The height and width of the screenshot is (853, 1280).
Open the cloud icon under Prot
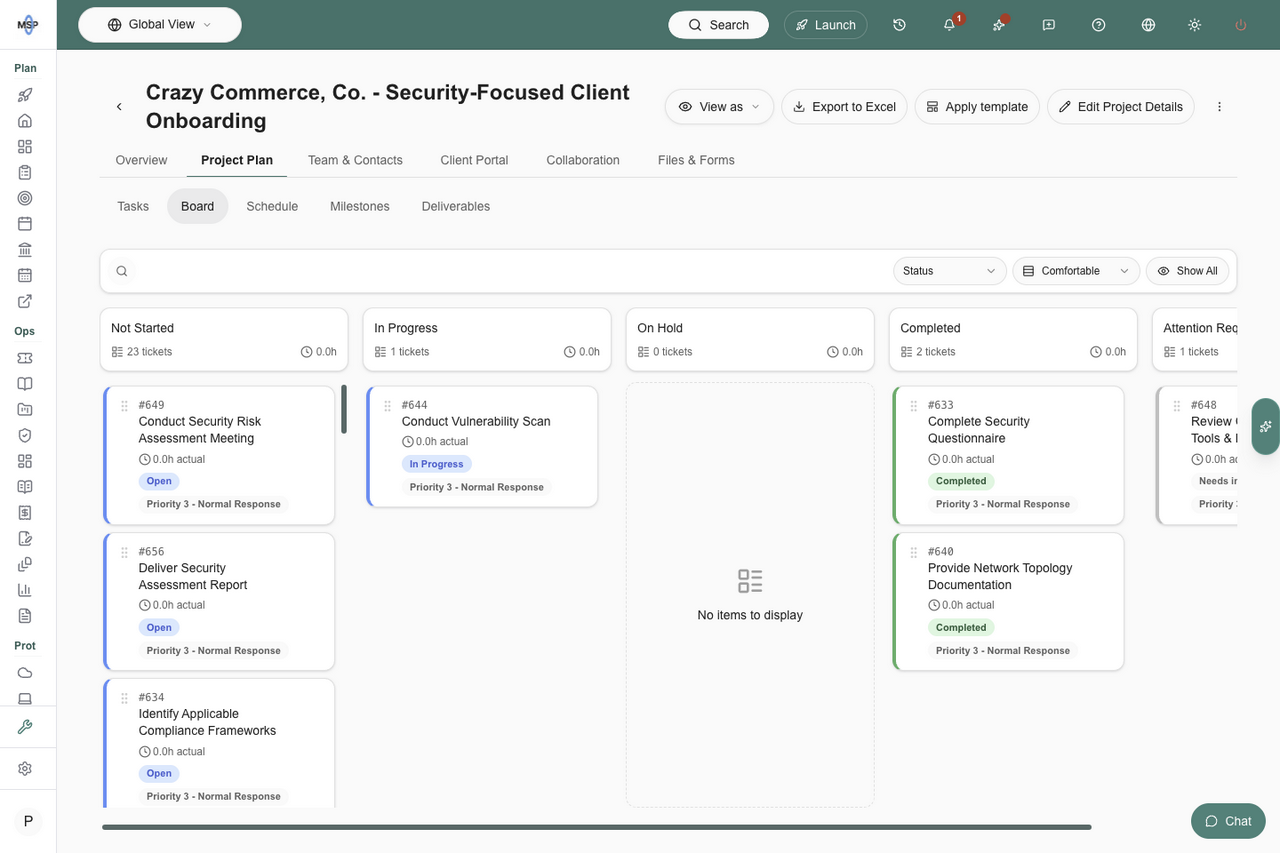[x=25, y=672]
